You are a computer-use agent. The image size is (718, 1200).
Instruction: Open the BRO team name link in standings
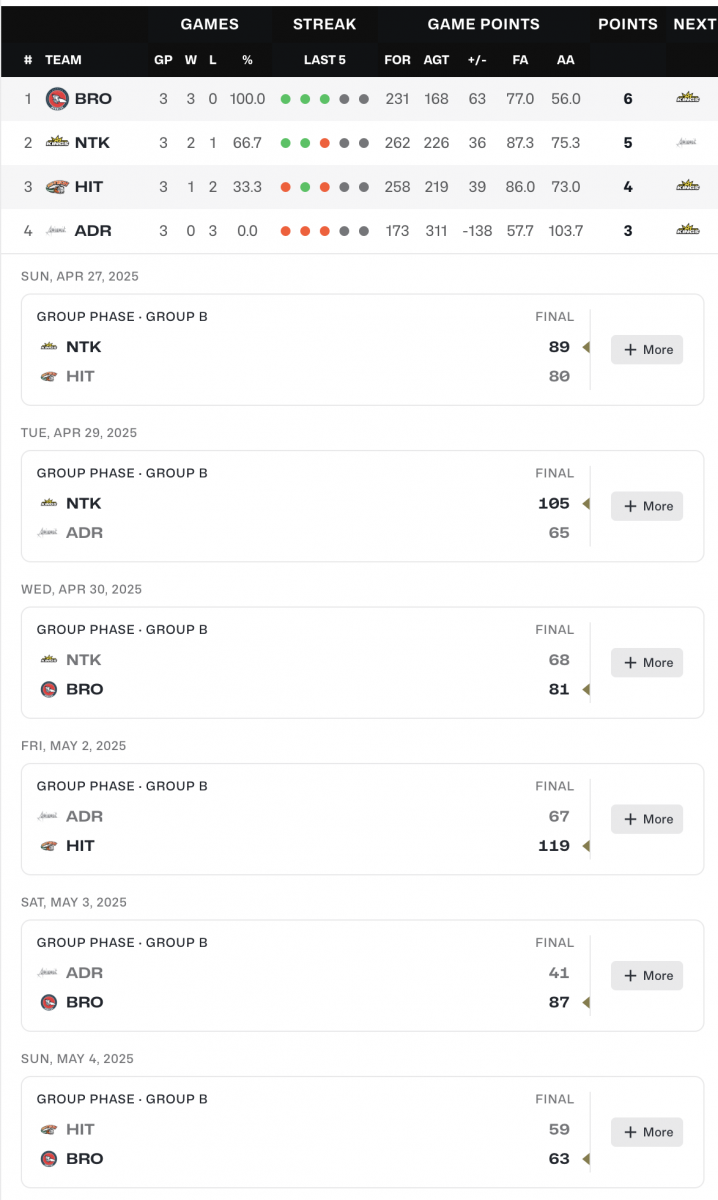[x=93, y=99]
